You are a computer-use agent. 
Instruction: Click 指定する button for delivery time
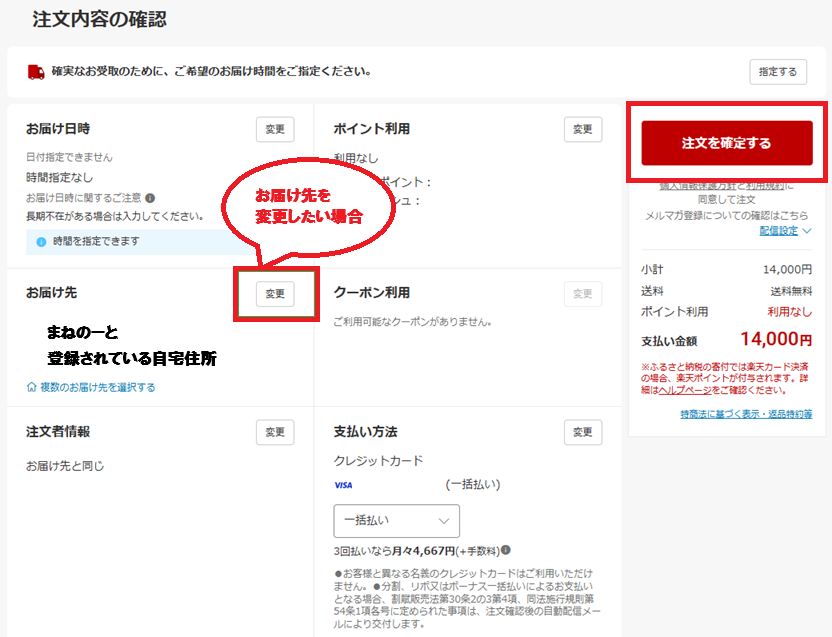click(778, 72)
